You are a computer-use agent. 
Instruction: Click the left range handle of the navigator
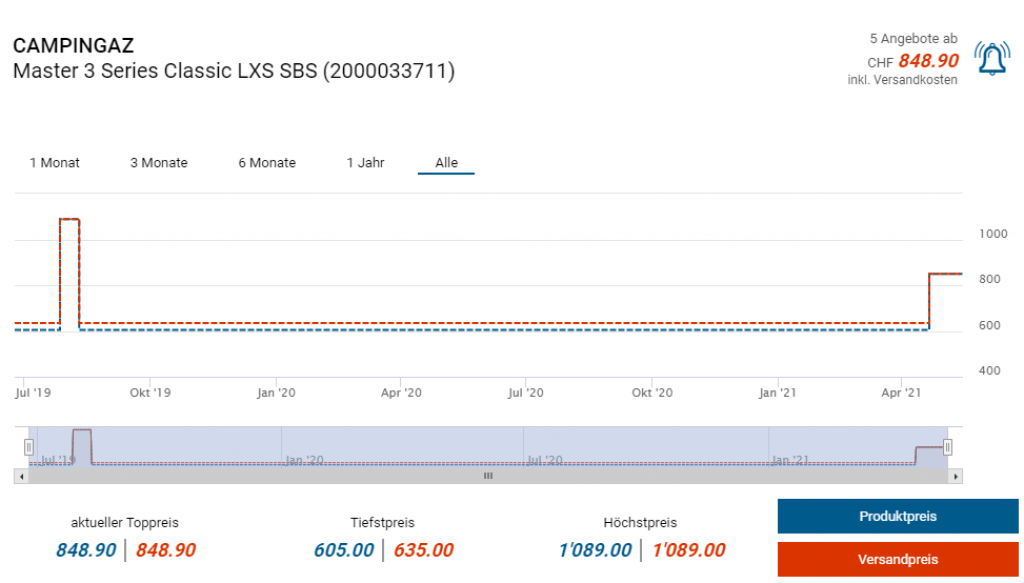29,447
